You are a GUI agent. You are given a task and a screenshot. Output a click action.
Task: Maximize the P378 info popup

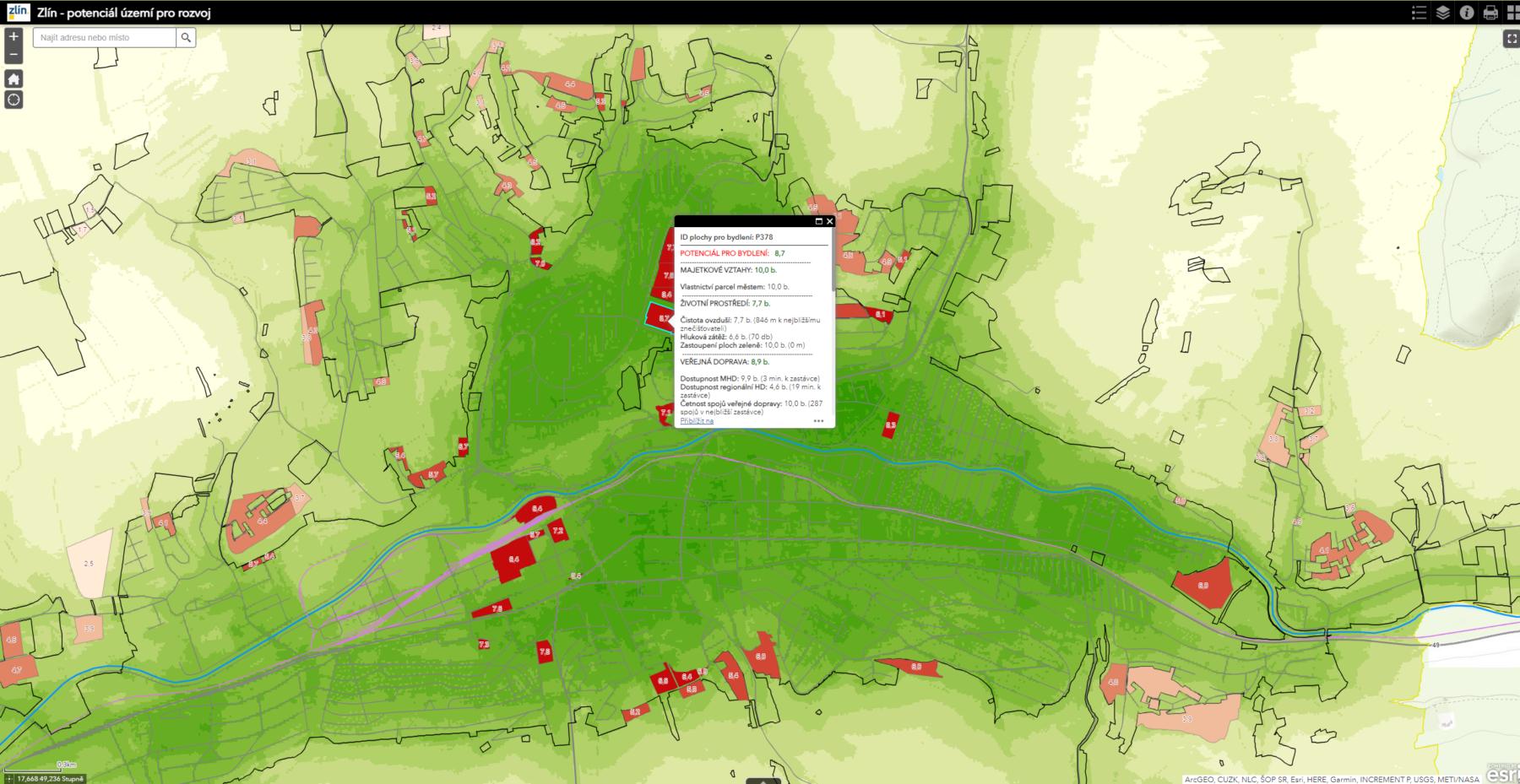tap(818, 221)
